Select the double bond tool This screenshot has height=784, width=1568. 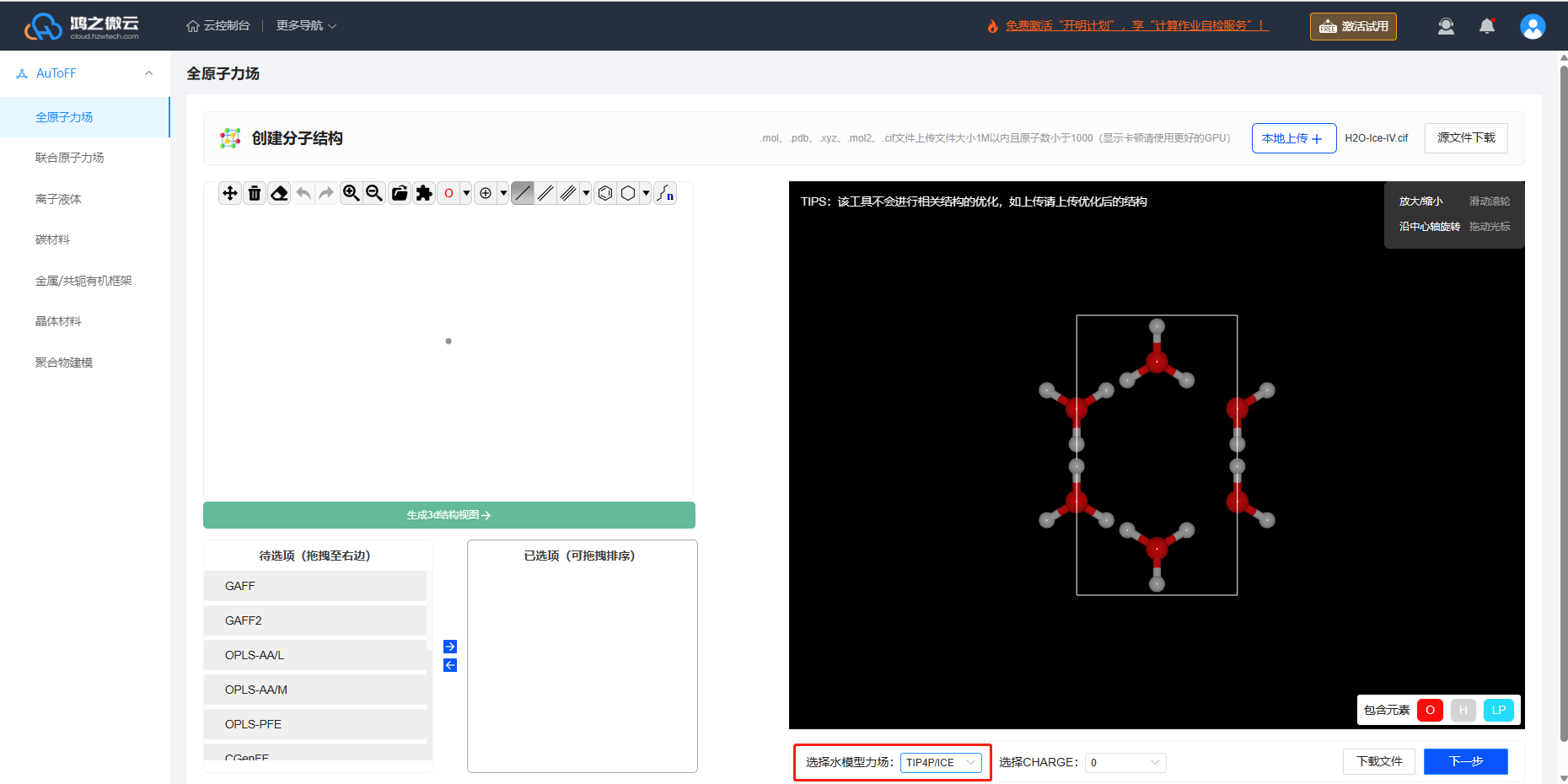pos(546,193)
